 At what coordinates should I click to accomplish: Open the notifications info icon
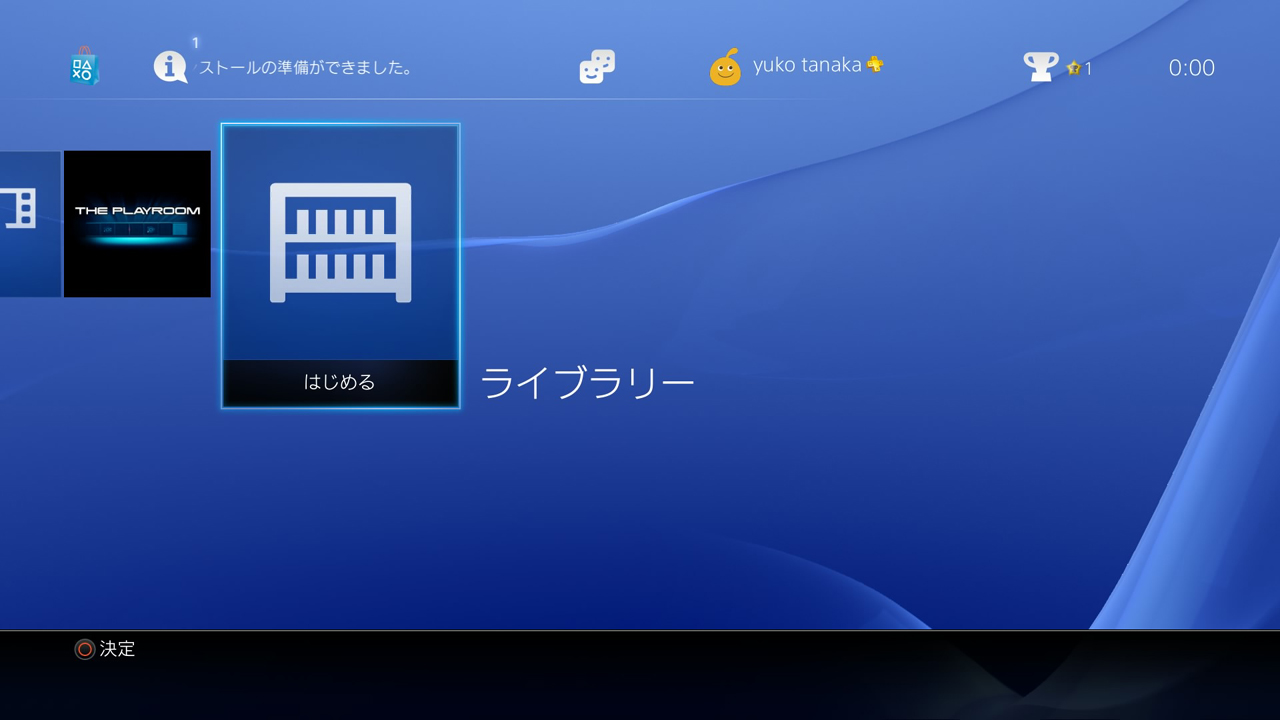click(x=171, y=66)
